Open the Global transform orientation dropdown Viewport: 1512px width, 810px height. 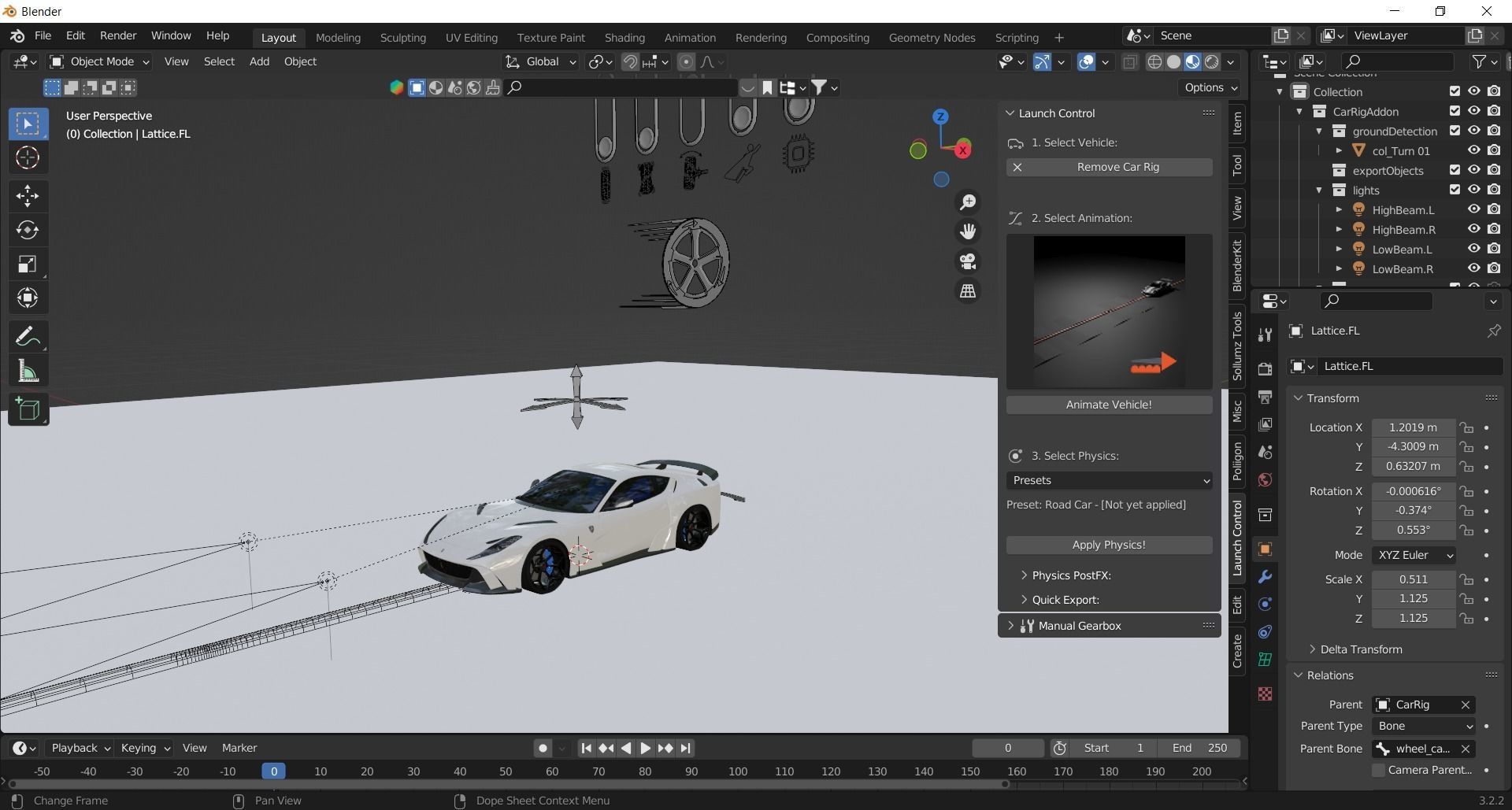click(x=541, y=61)
